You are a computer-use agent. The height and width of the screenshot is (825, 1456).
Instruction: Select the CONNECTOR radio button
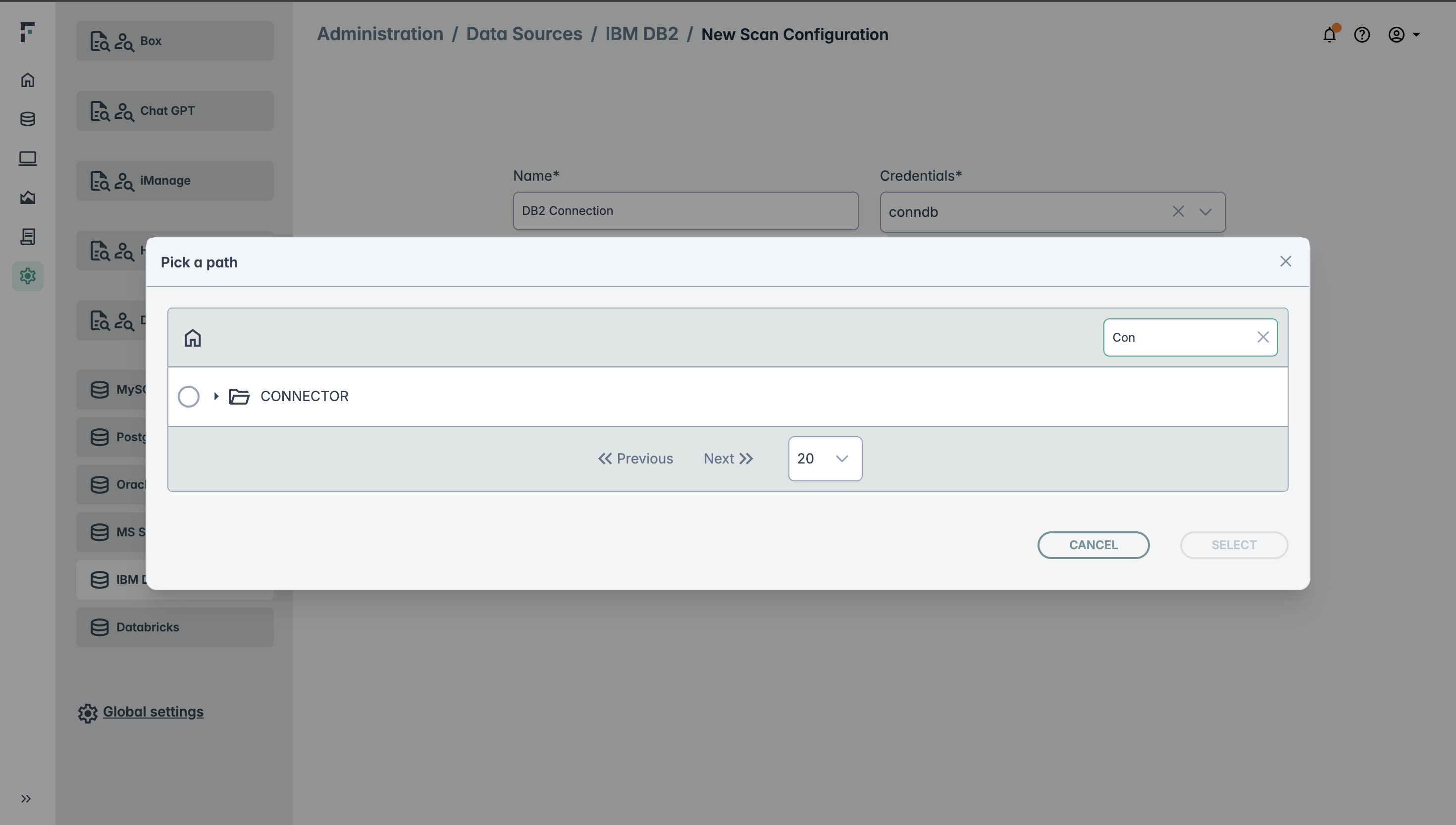[x=189, y=396]
